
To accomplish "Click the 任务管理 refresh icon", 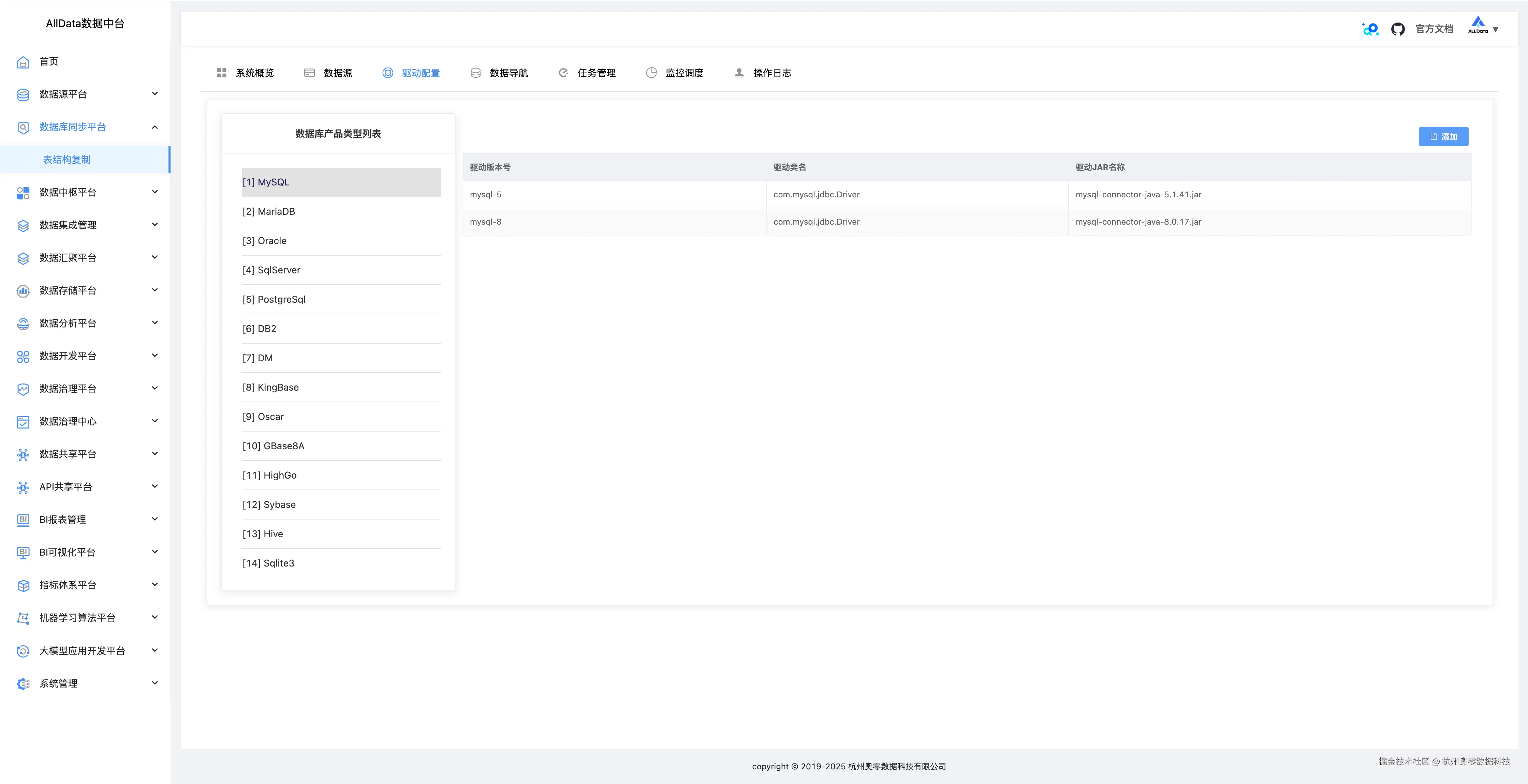I will 563,73.
